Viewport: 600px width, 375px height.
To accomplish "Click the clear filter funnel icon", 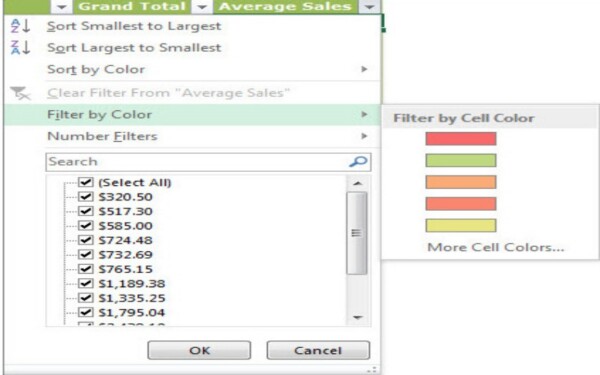I will 20,93.
